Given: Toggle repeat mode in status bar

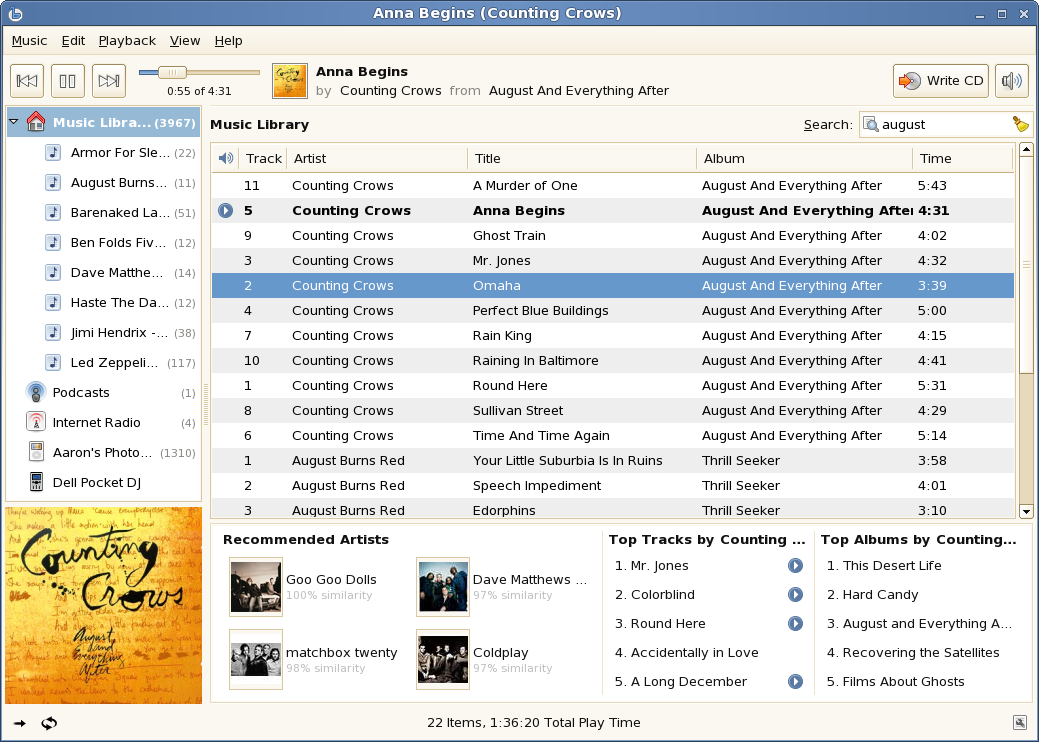Looking at the screenshot, I should (49, 723).
